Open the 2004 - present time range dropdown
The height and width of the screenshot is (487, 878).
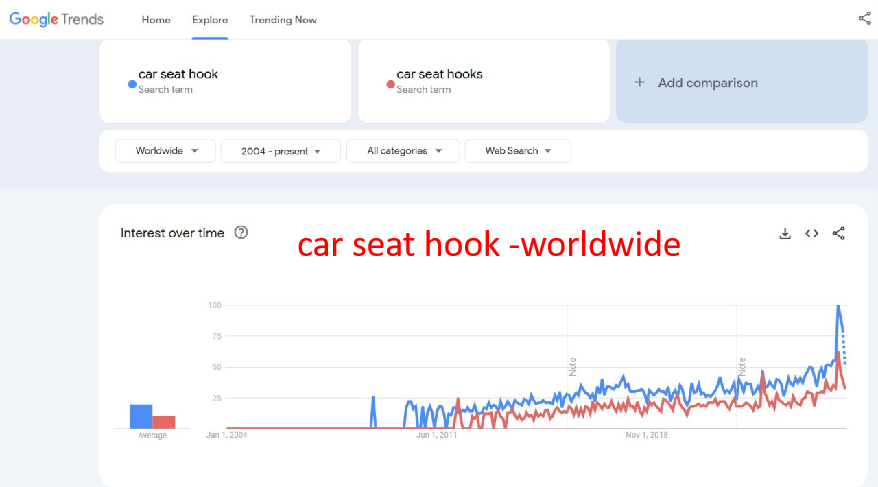pyautogui.click(x=281, y=151)
